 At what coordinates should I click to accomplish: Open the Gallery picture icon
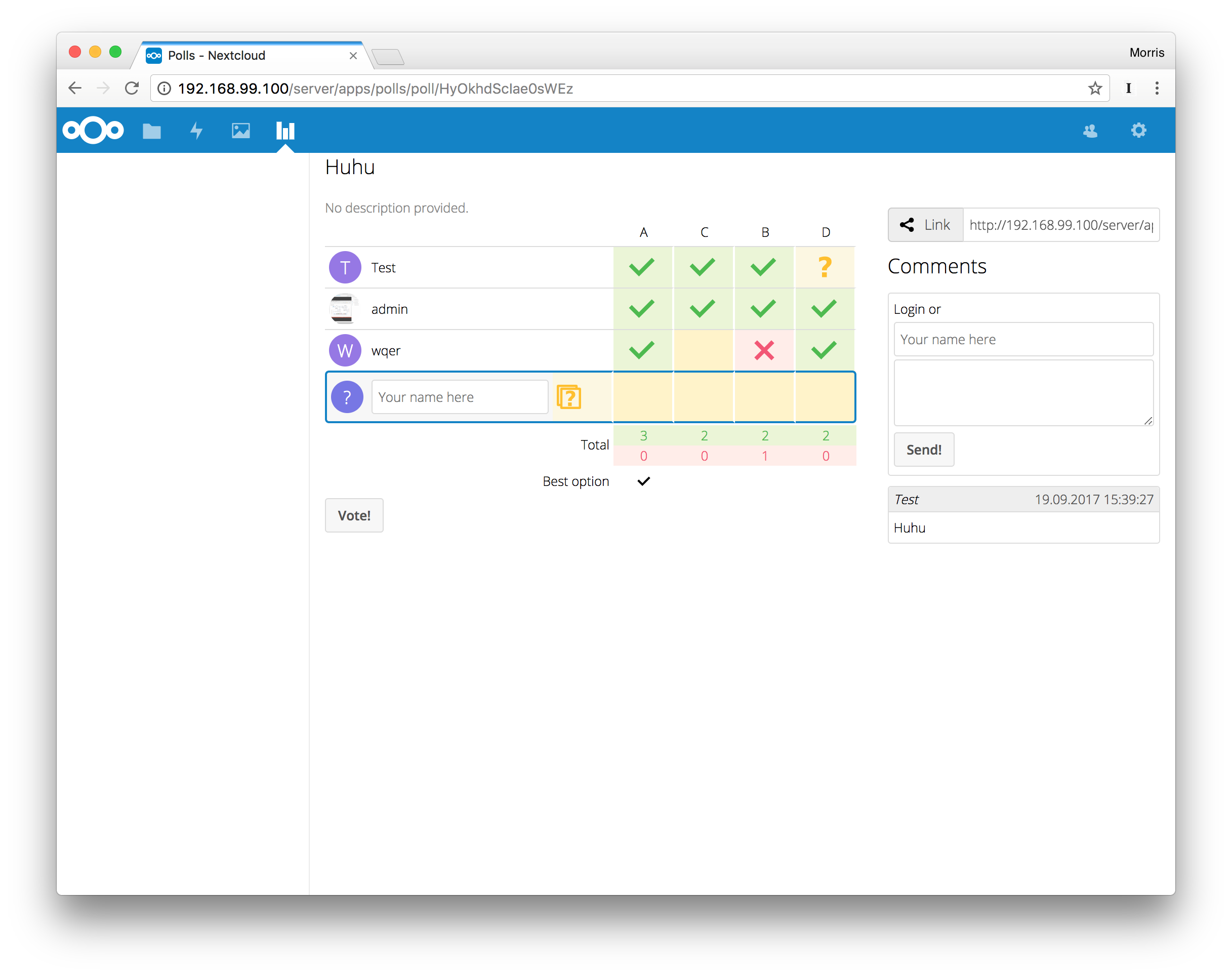[240, 131]
